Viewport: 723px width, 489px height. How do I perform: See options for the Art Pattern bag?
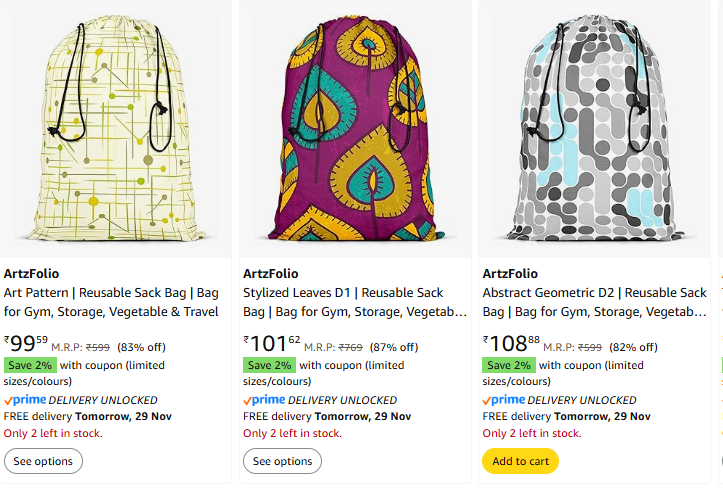43,461
